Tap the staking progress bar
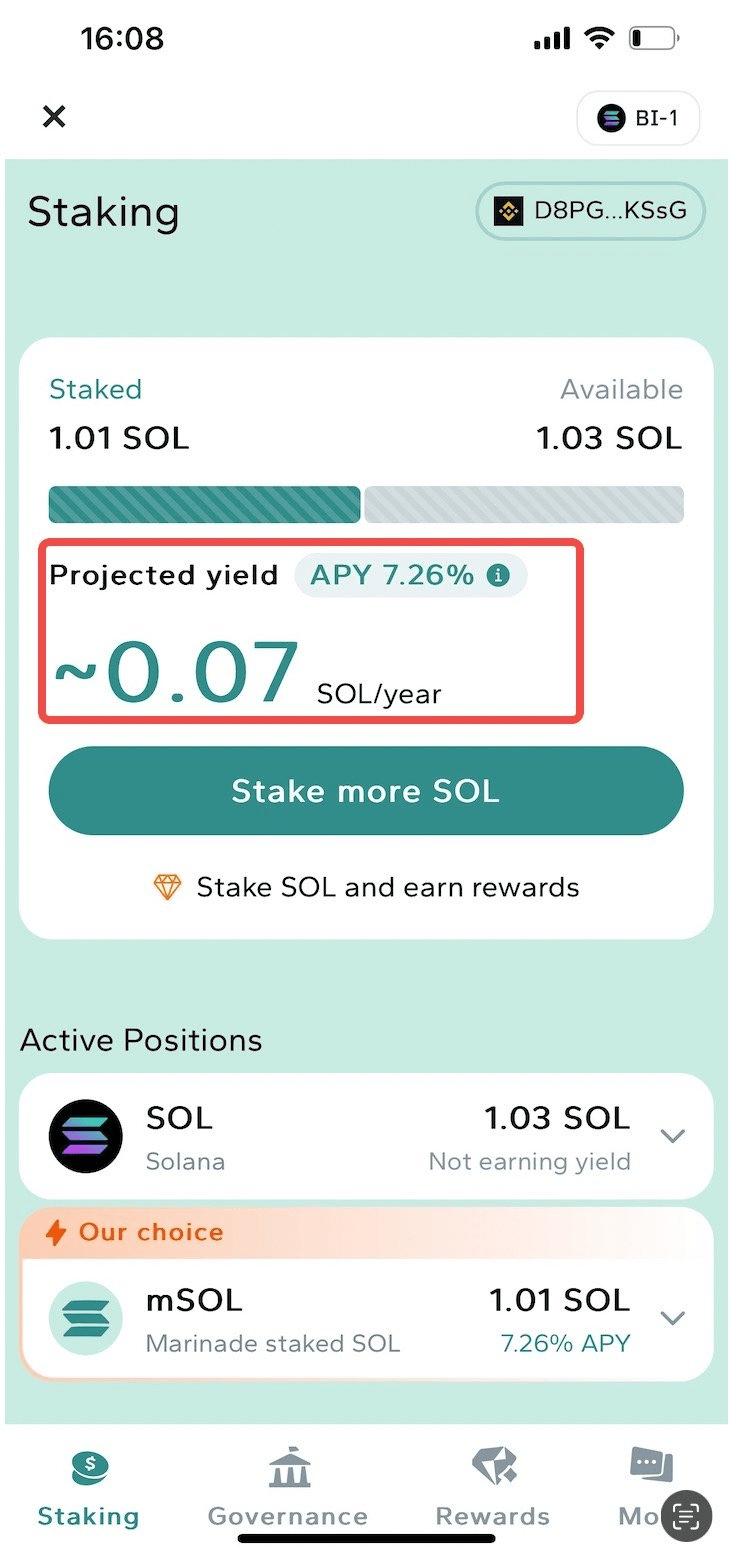Screen dimensions: 732x1548 point(366,504)
